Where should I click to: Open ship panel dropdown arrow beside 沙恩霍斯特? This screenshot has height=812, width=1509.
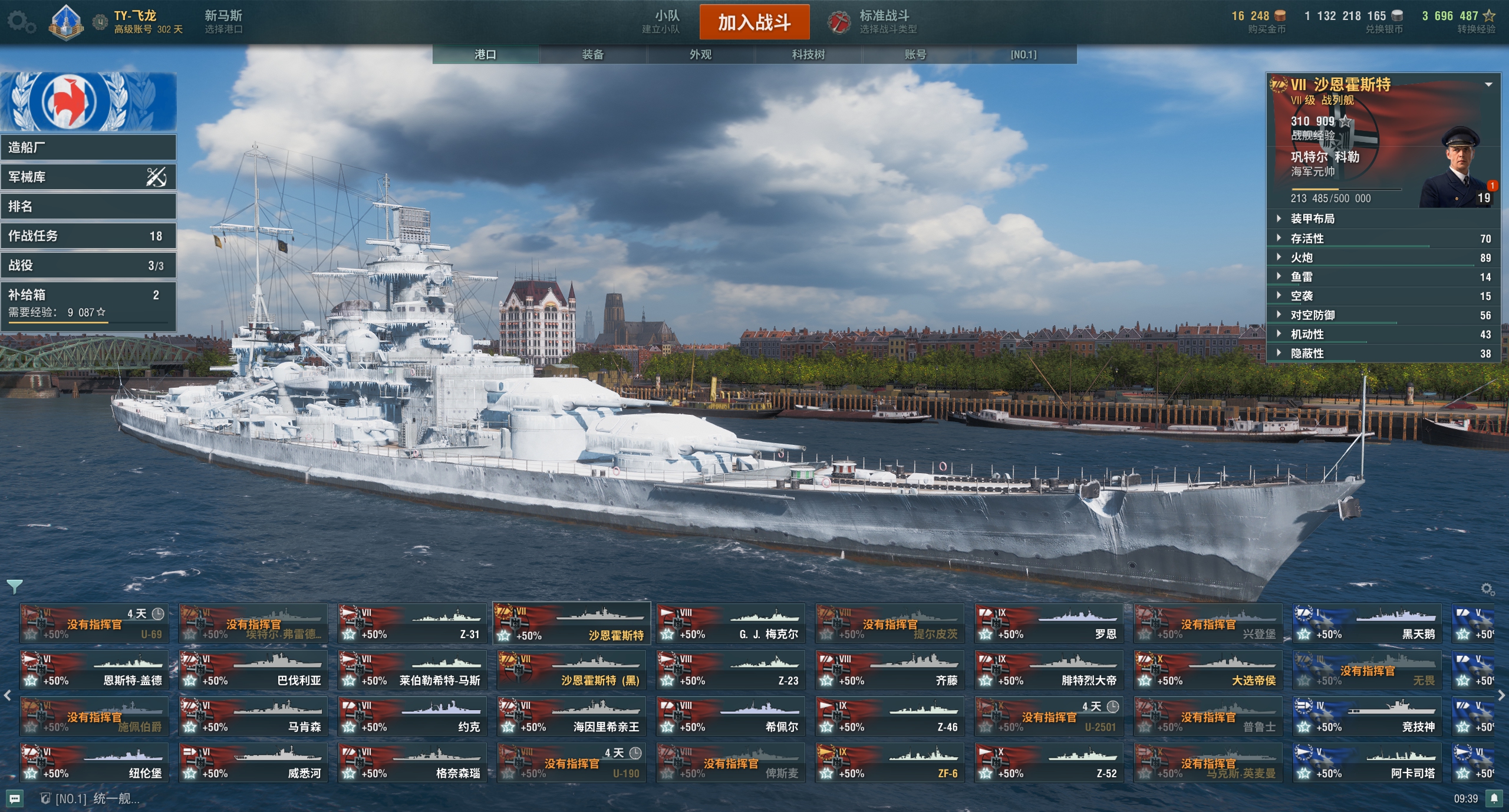tap(1488, 85)
